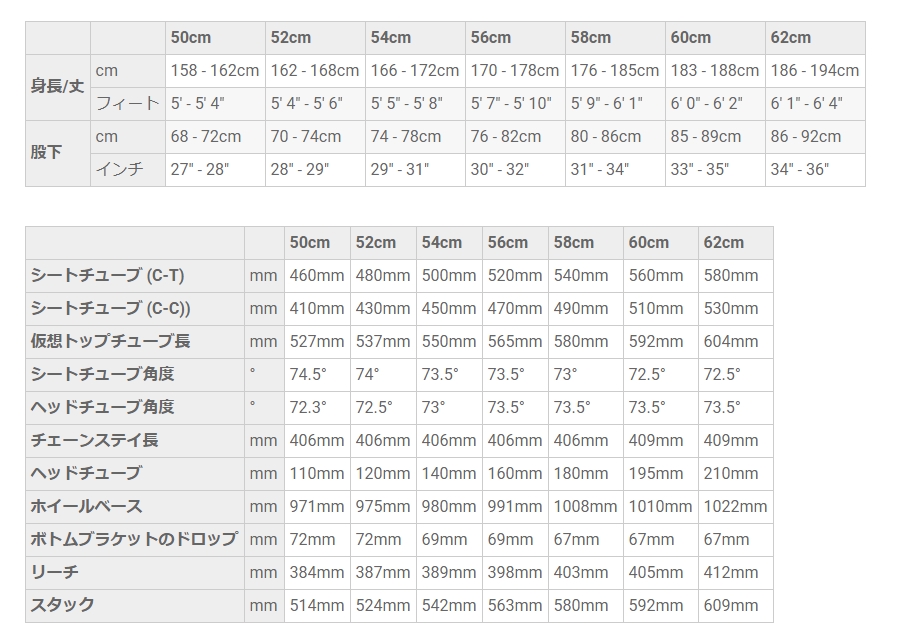Click the ヘッドチューブ角度 row label
904x635 pixels.
(102, 407)
